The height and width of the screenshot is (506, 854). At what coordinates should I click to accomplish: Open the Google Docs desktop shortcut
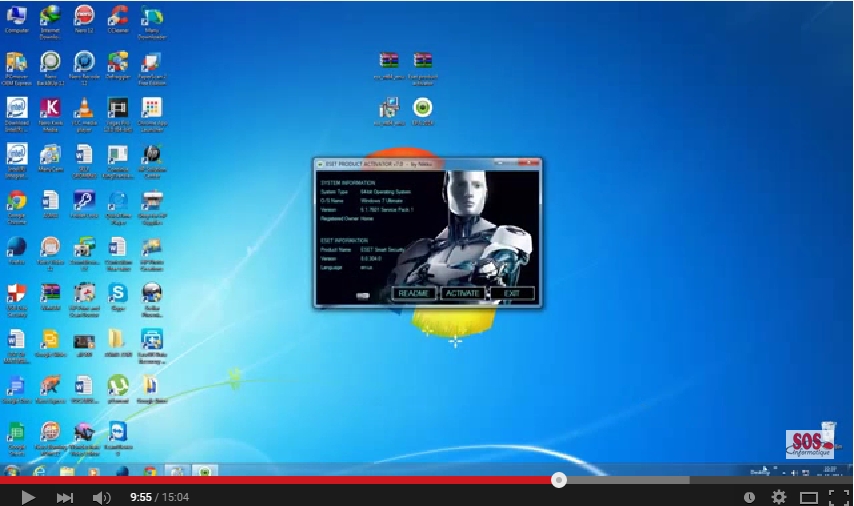(16, 389)
